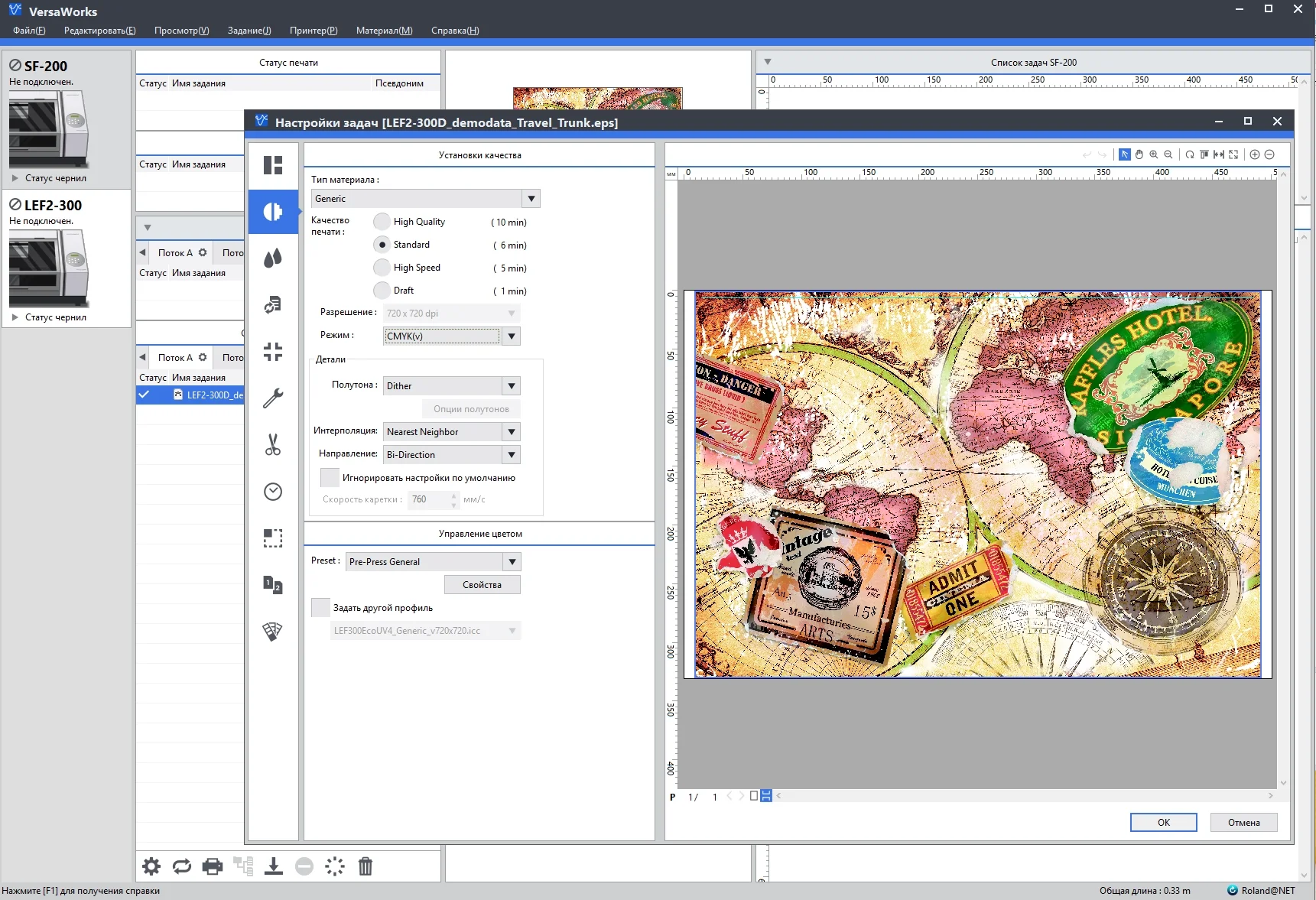Select LEF2-300D job row in queue
Image resolution: width=1316 pixels, height=900 pixels.
(190, 395)
